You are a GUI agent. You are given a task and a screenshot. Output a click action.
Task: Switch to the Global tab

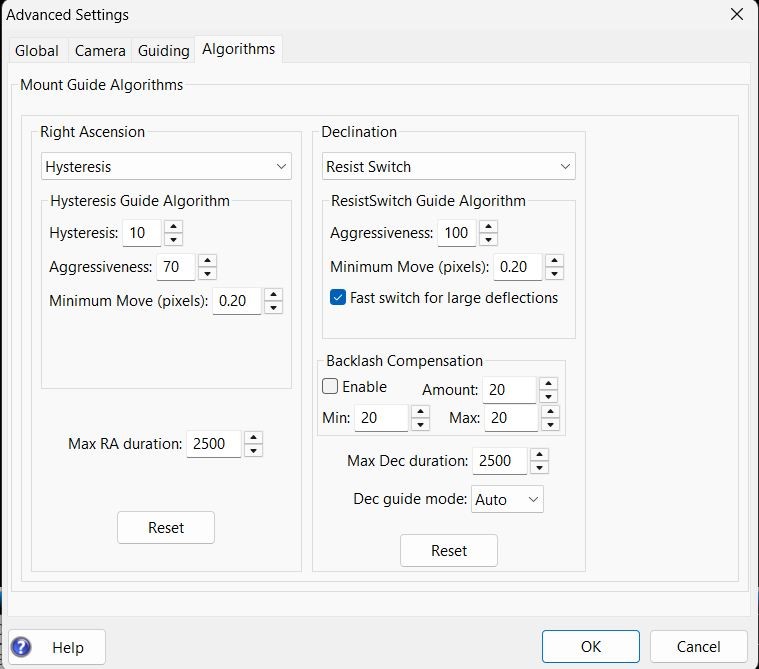[37, 50]
